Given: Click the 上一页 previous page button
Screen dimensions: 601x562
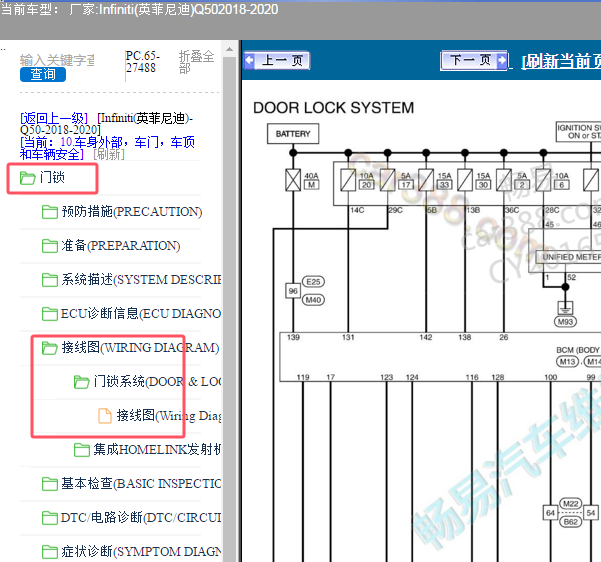Looking at the screenshot, I should pos(277,61).
